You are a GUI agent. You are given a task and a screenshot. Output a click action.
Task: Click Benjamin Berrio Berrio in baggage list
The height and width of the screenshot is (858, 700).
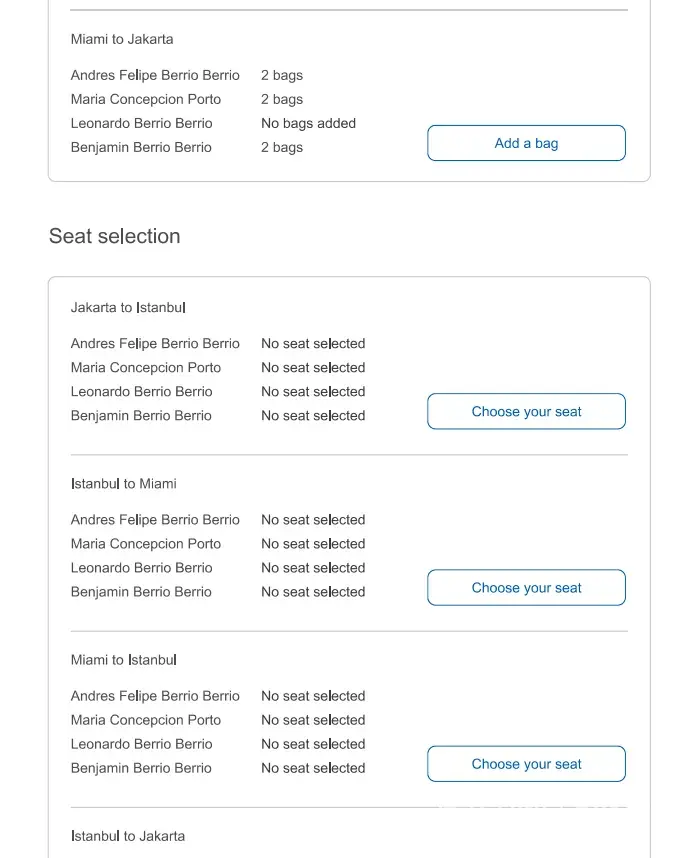click(x=141, y=148)
